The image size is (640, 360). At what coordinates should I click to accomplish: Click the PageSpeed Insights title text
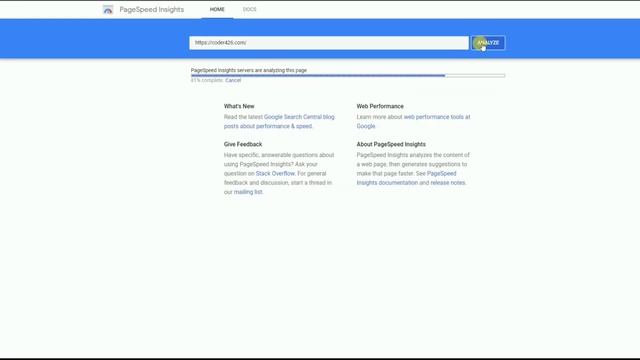coord(152,9)
